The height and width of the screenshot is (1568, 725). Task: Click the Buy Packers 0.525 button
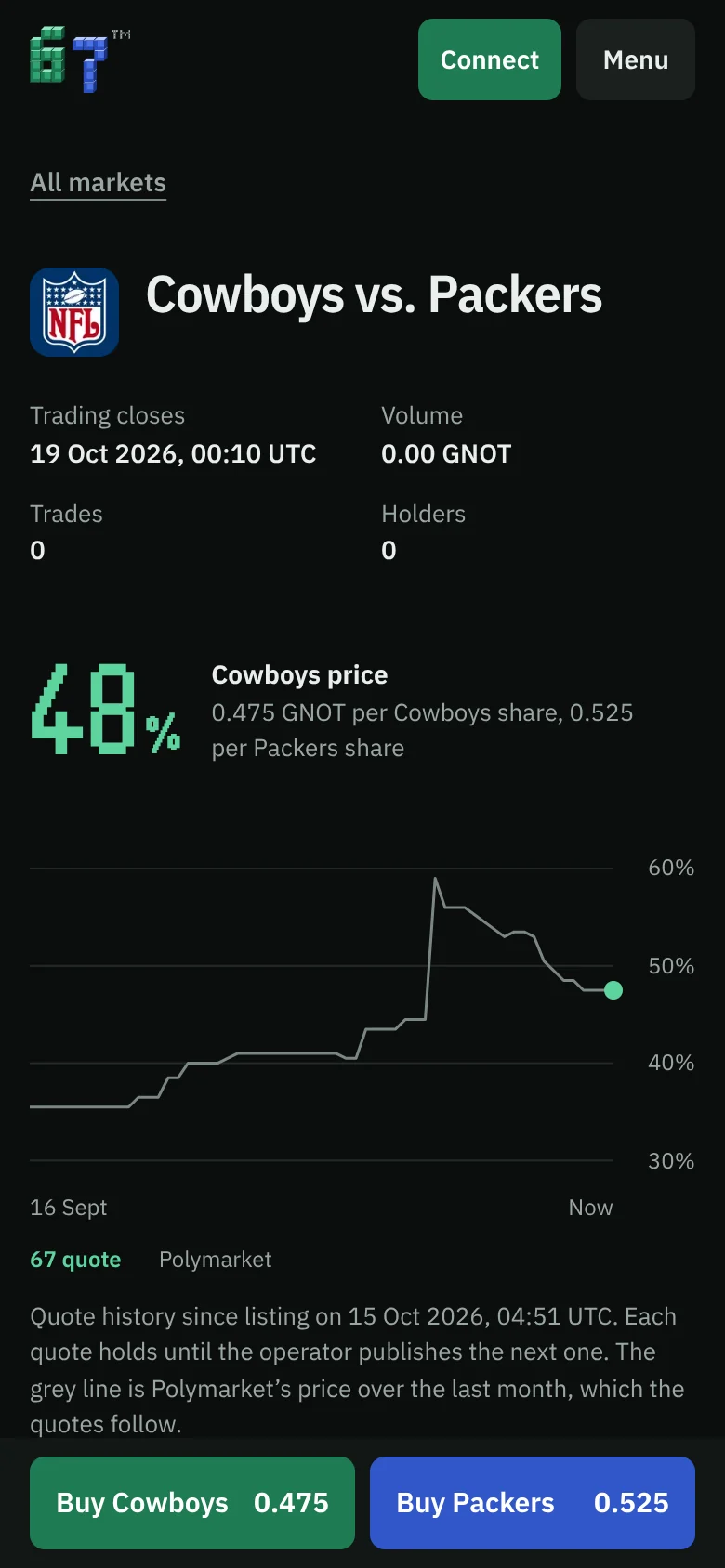point(533,1503)
